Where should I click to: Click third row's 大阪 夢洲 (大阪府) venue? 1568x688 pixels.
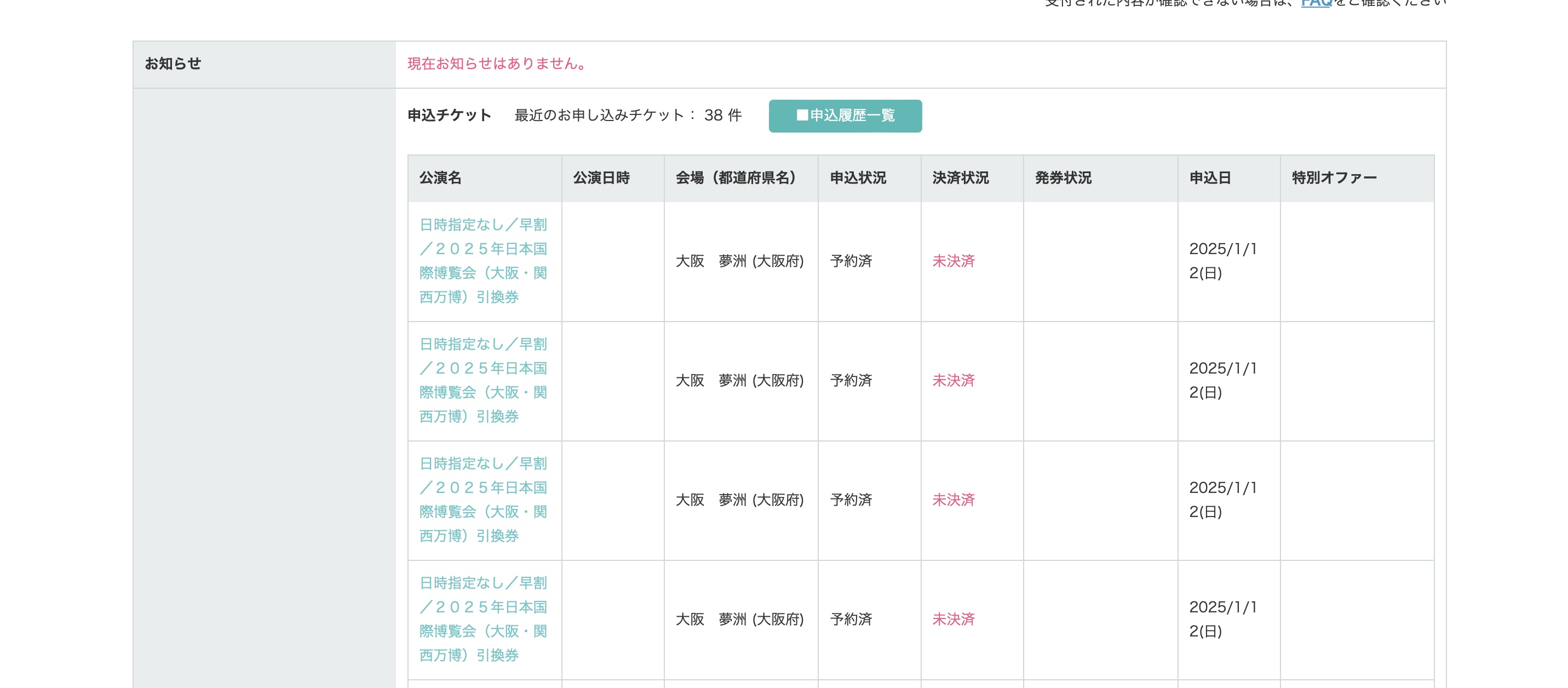[x=739, y=500]
